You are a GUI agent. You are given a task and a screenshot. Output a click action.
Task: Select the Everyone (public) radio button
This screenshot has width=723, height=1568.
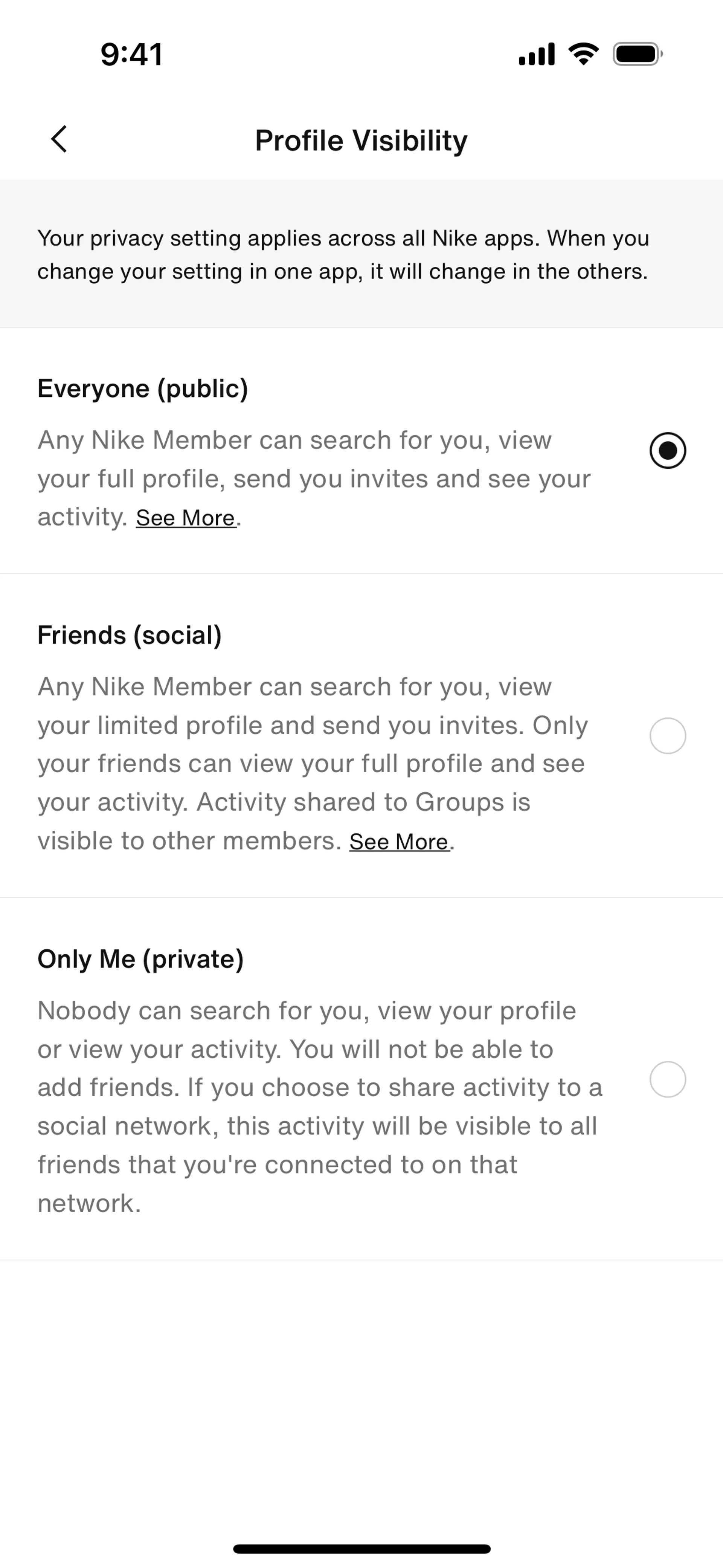668,451
